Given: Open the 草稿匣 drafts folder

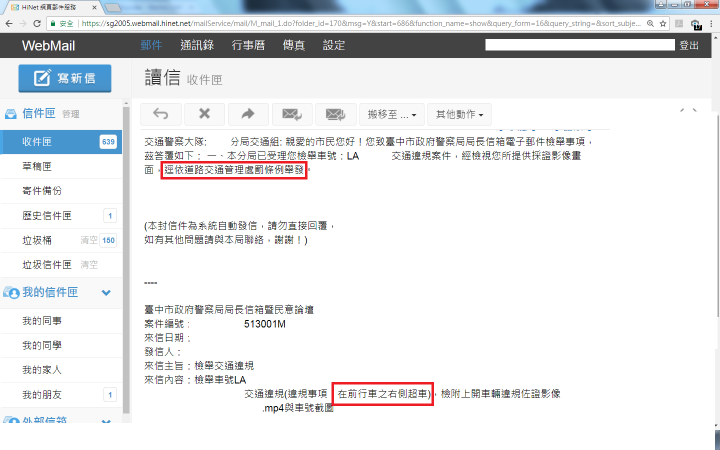Looking at the screenshot, I should point(61,166).
